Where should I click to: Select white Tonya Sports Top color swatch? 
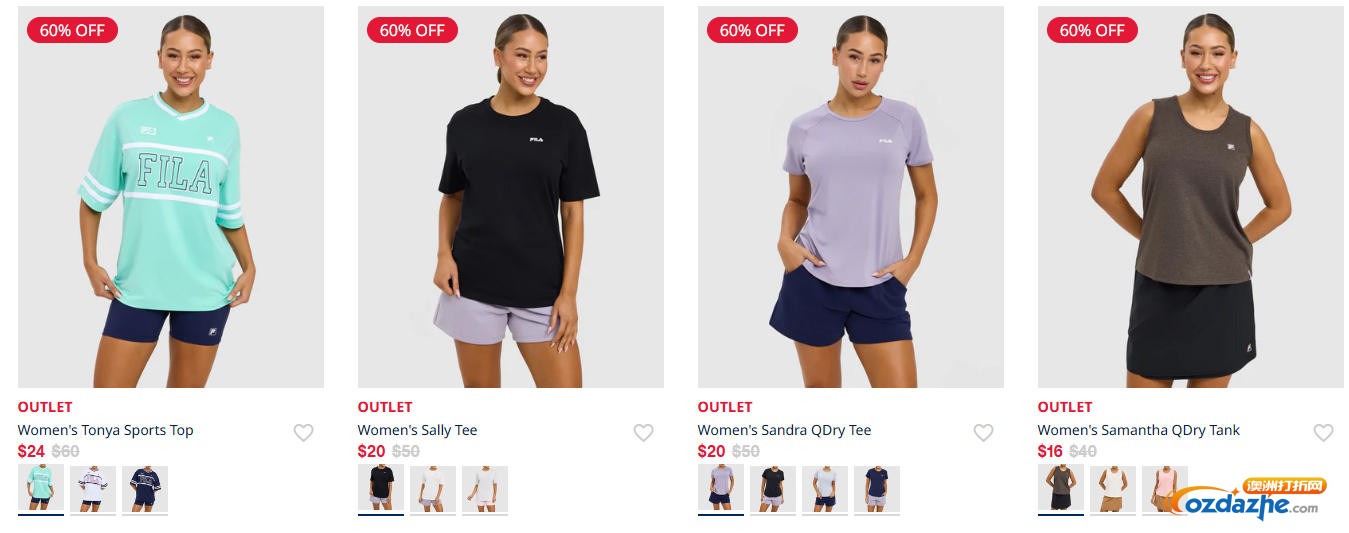pyautogui.click(x=93, y=488)
